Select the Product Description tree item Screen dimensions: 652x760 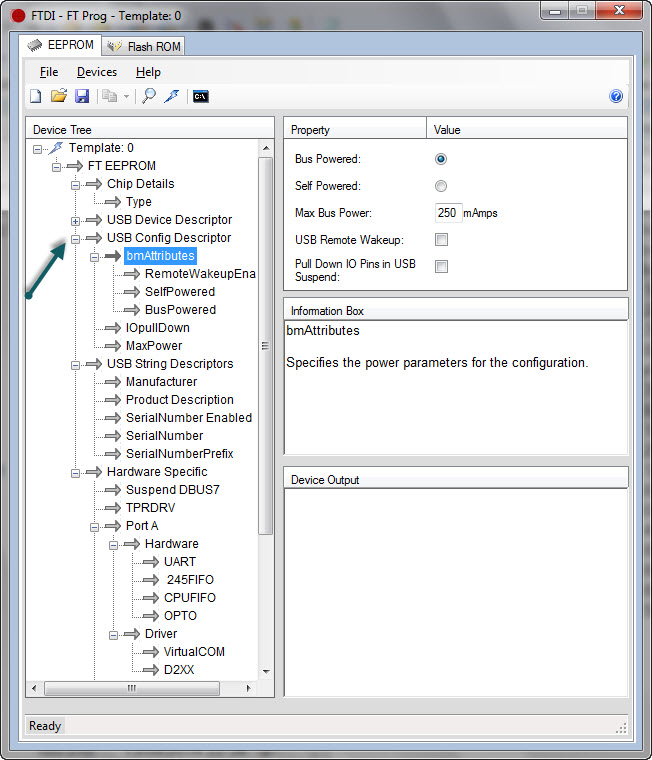(179, 400)
